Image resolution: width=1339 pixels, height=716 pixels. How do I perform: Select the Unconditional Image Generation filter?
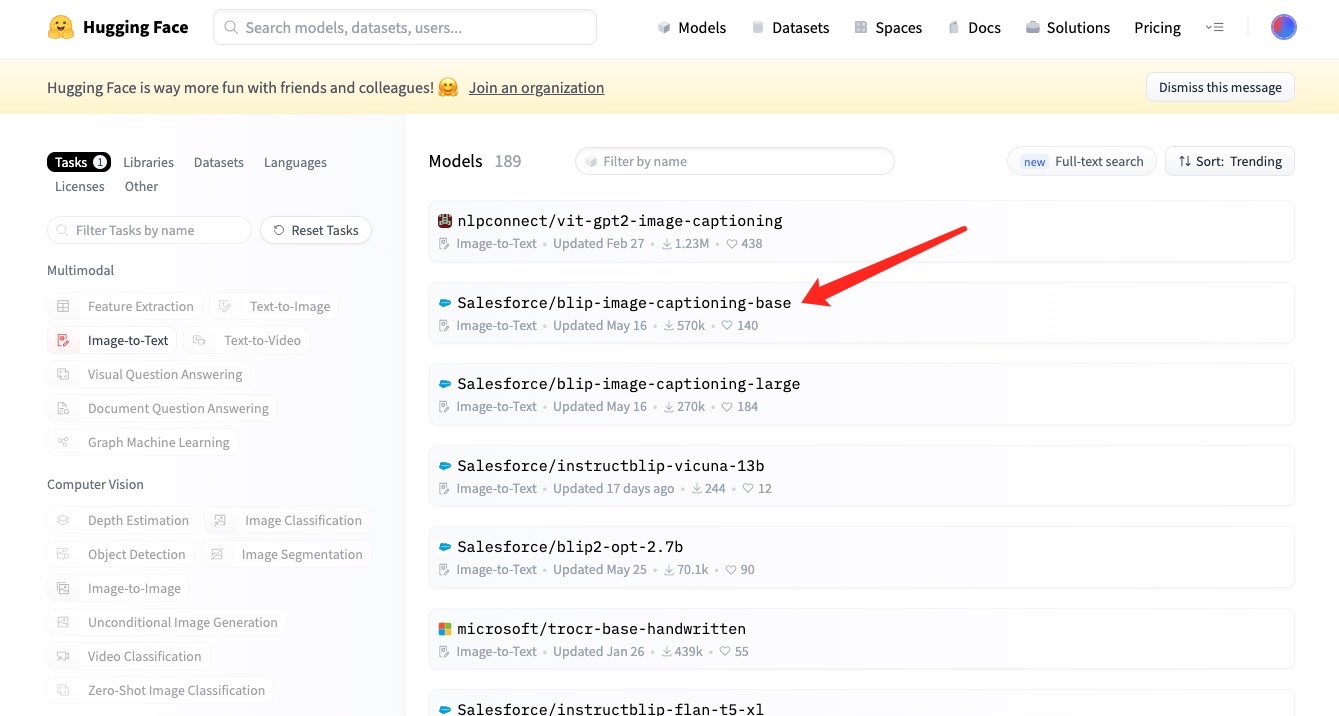167,622
